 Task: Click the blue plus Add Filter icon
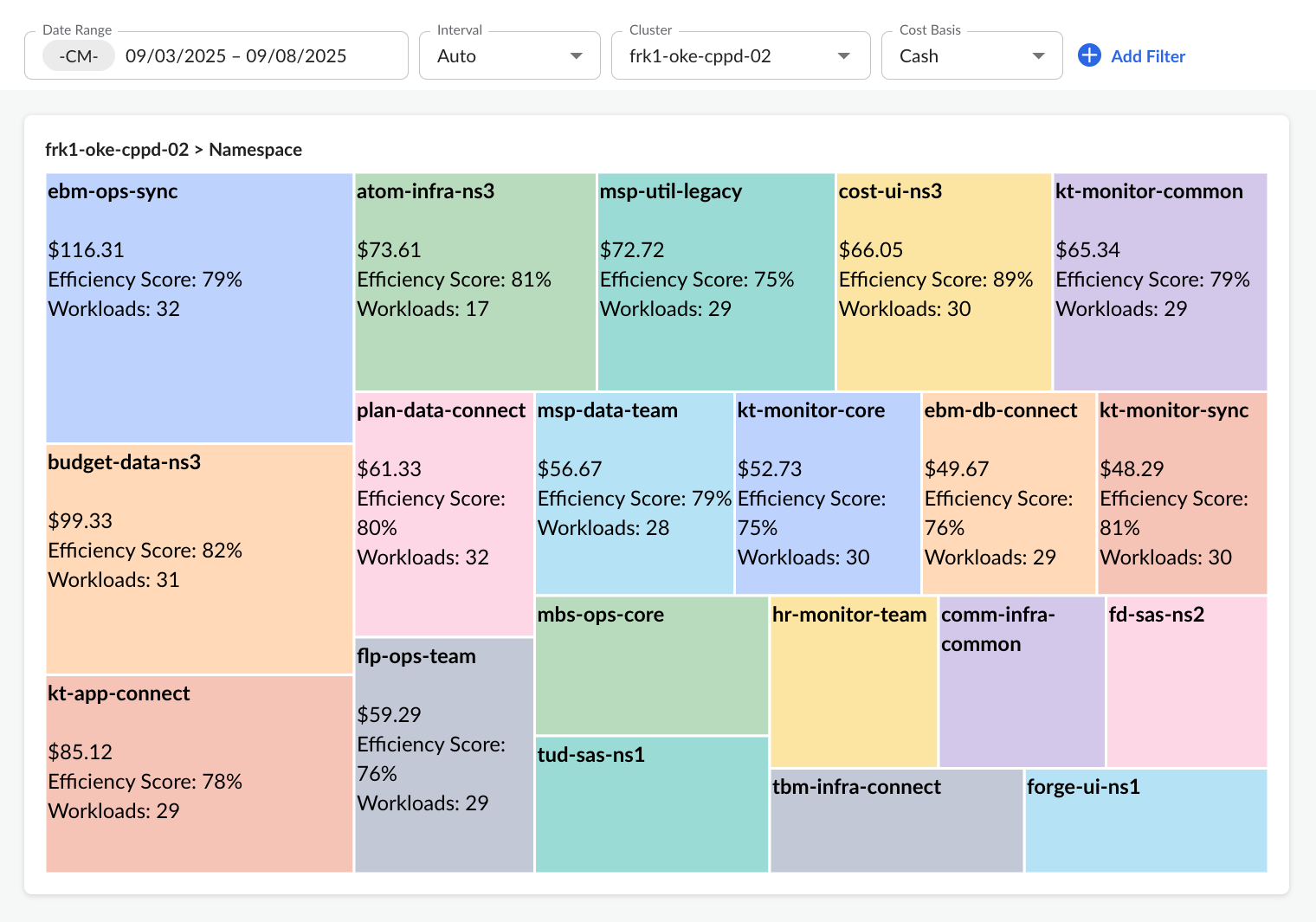[1089, 55]
